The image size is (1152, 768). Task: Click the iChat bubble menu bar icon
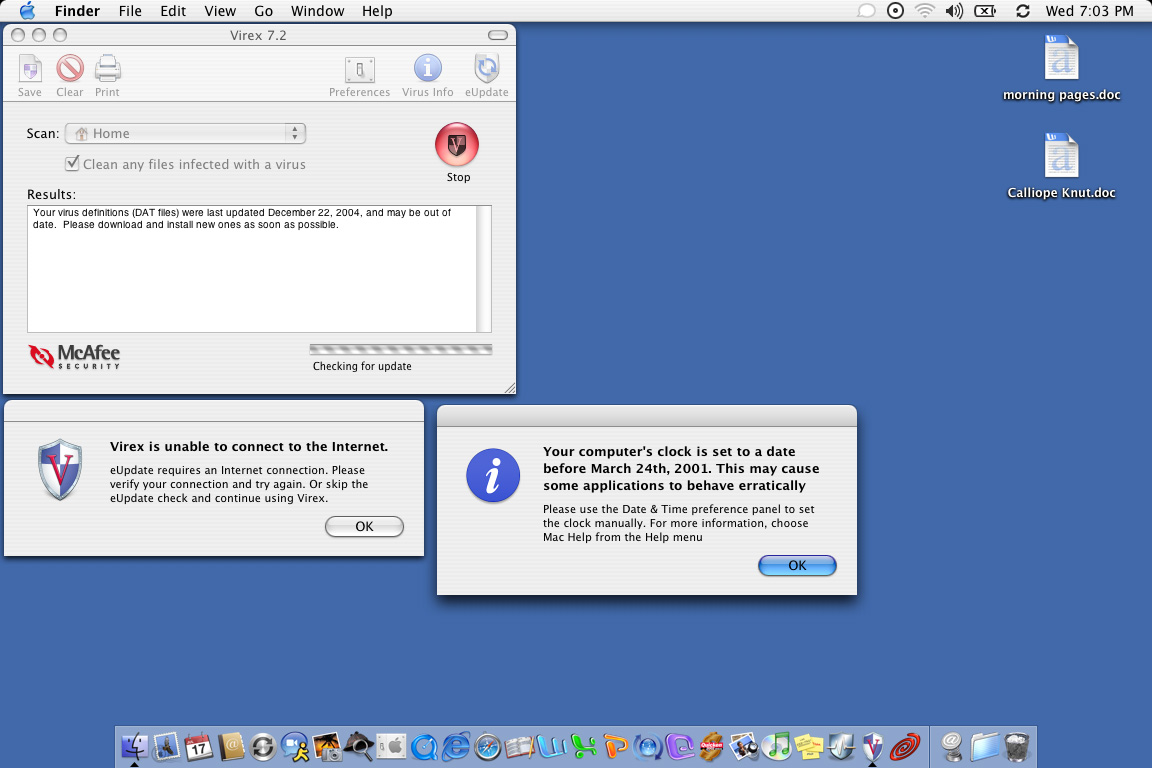click(867, 11)
